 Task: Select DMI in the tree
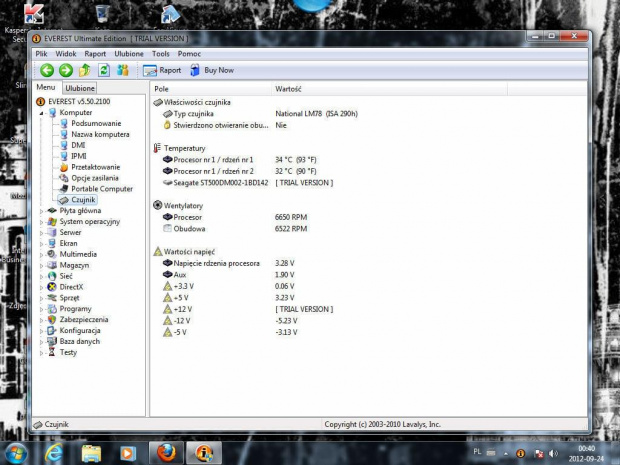(78, 145)
